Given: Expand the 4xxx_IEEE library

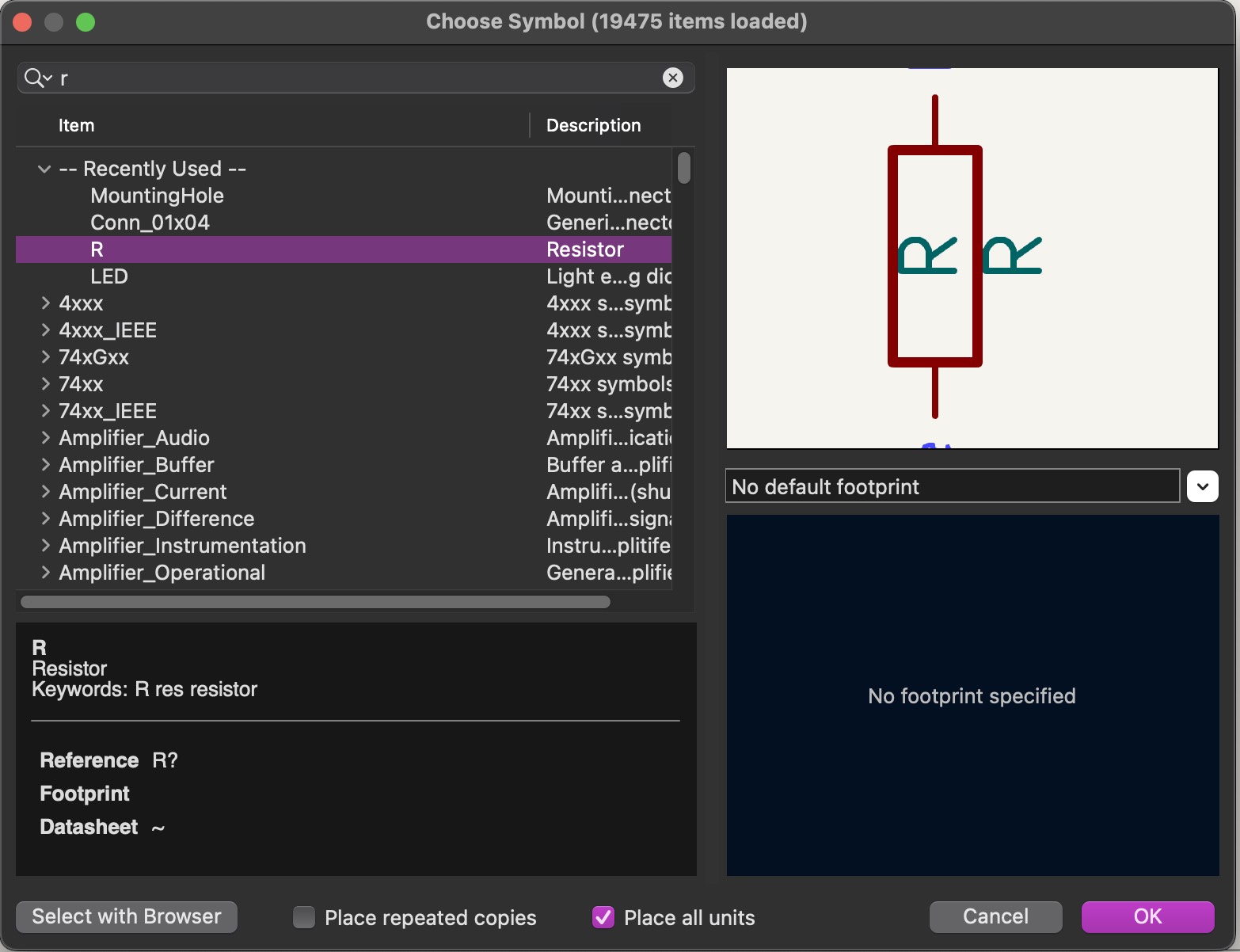Looking at the screenshot, I should click(x=45, y=330).
